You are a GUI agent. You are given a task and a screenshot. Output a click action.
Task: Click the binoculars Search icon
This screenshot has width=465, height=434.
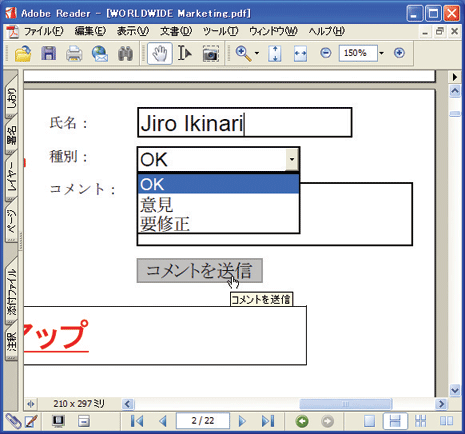click(x=125, y=54)
